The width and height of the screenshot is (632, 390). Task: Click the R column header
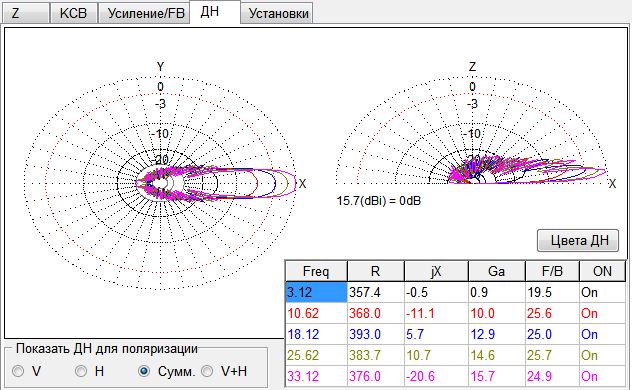(x=376, y=271)
